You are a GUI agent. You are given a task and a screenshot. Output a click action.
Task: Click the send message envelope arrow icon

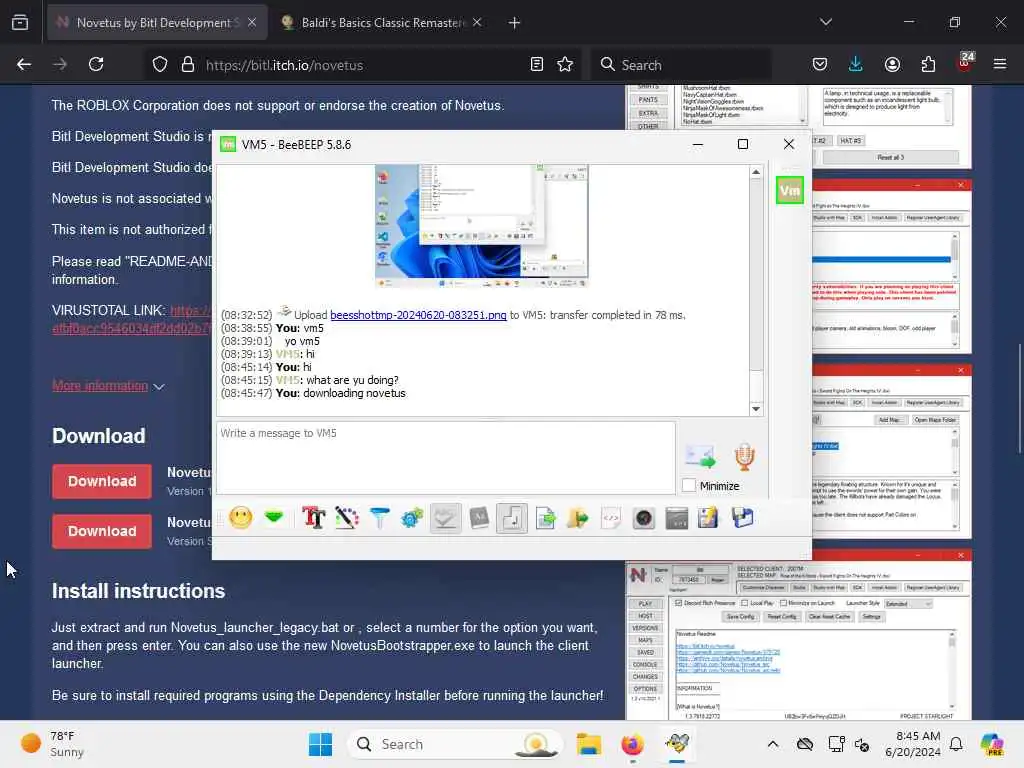click(x=699, y=456)
